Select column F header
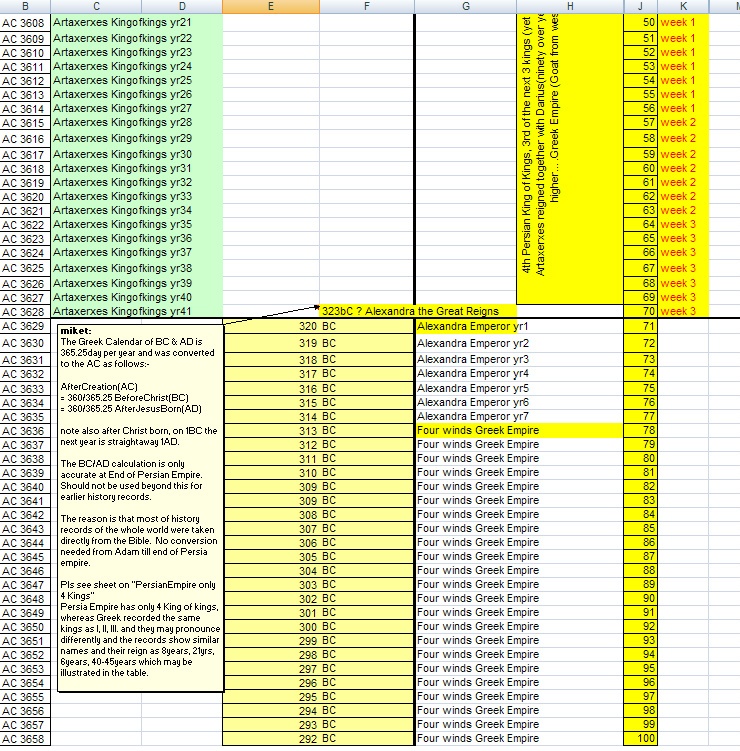The height and width of the screenshot is (751, 740). (x=367, y=6)
